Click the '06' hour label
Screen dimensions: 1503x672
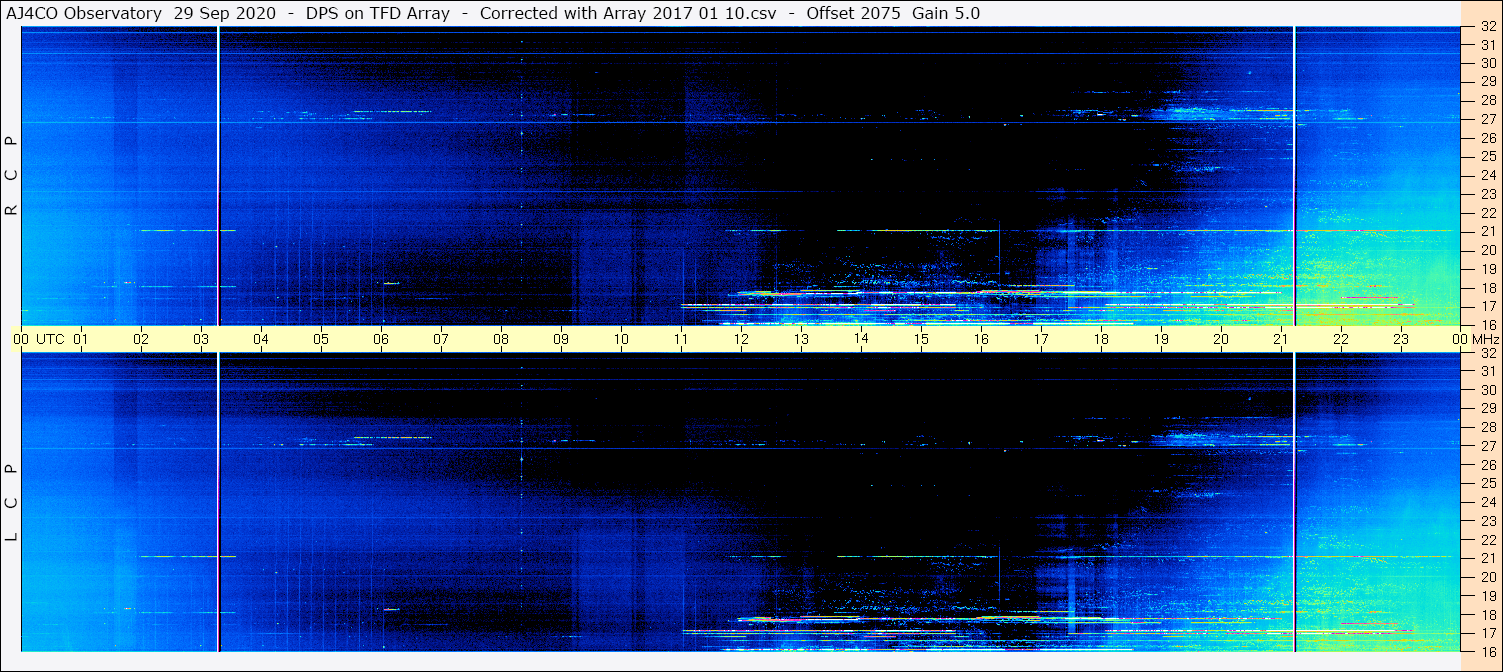pyautogui.click(x=381, y=339)
